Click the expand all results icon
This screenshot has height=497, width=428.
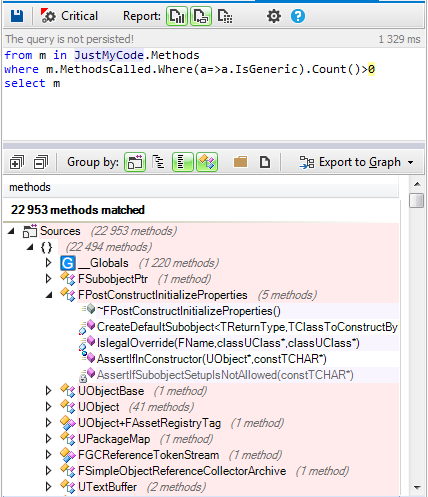(17, 162)
